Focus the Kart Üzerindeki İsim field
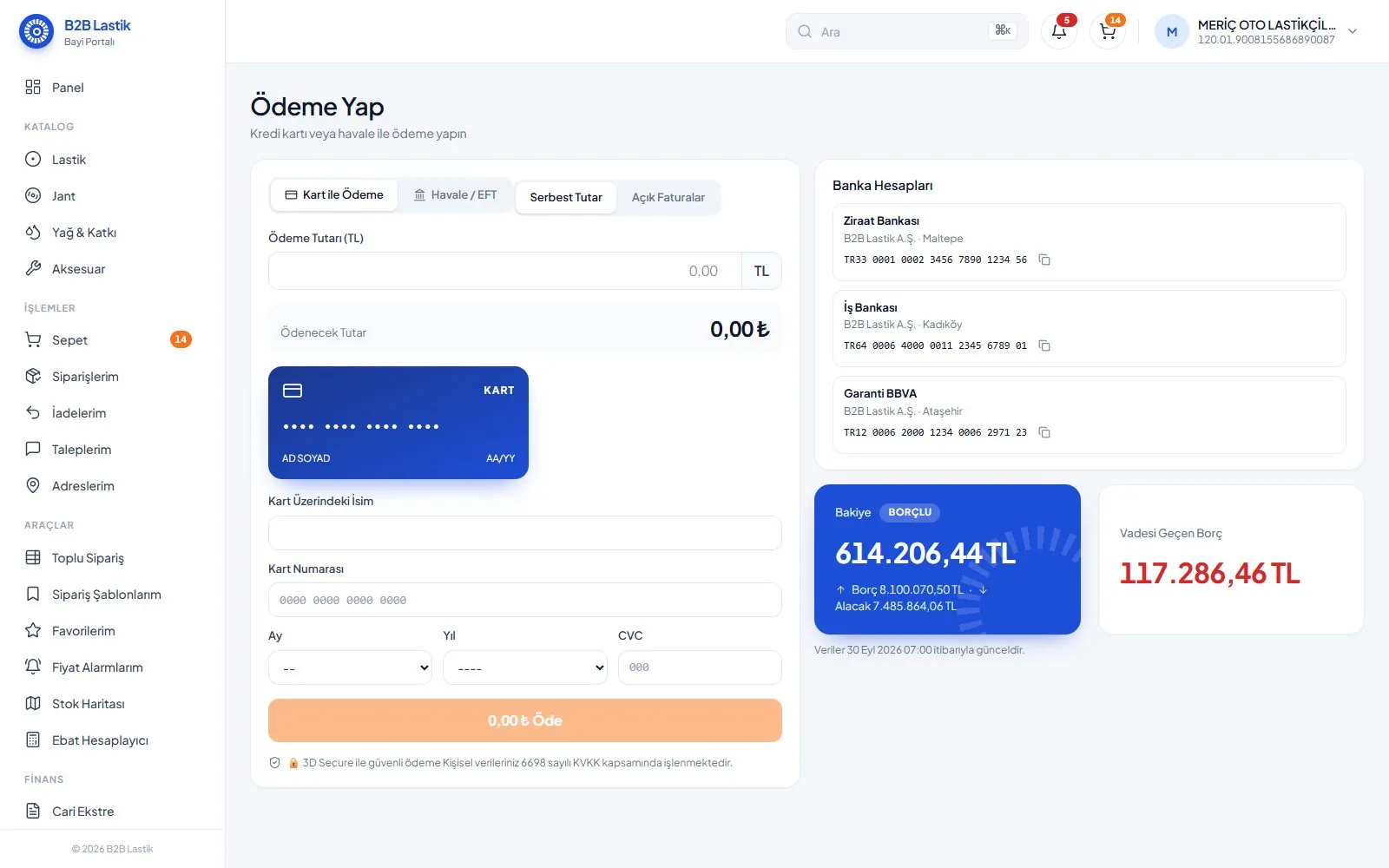 pyautogui.click(x=525, y=533)
